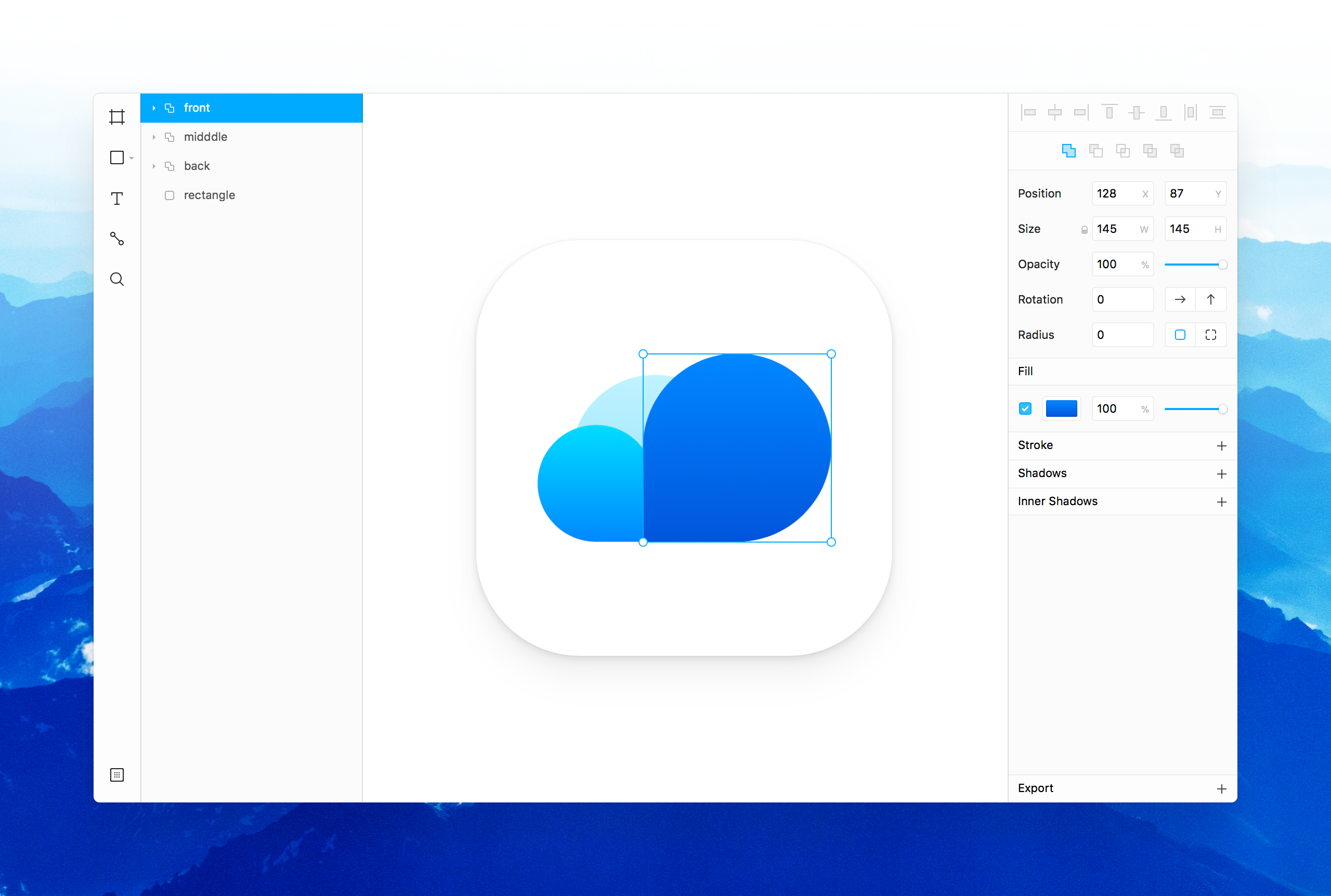Click flip horizontal arrow button
The image size is (1331, 896).
tap(1180, 299)
